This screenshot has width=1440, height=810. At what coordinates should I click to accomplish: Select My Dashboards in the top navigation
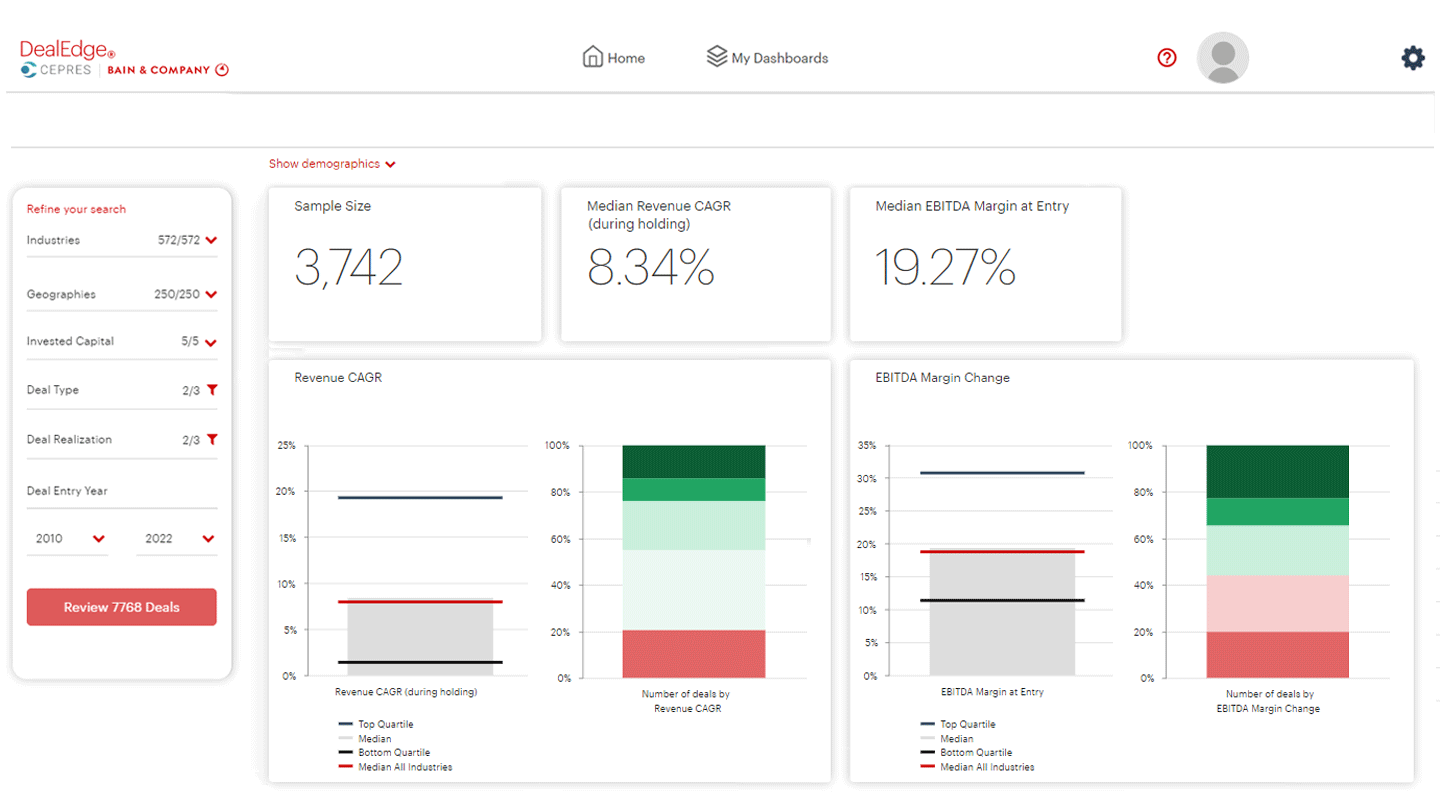coord(767,57)
